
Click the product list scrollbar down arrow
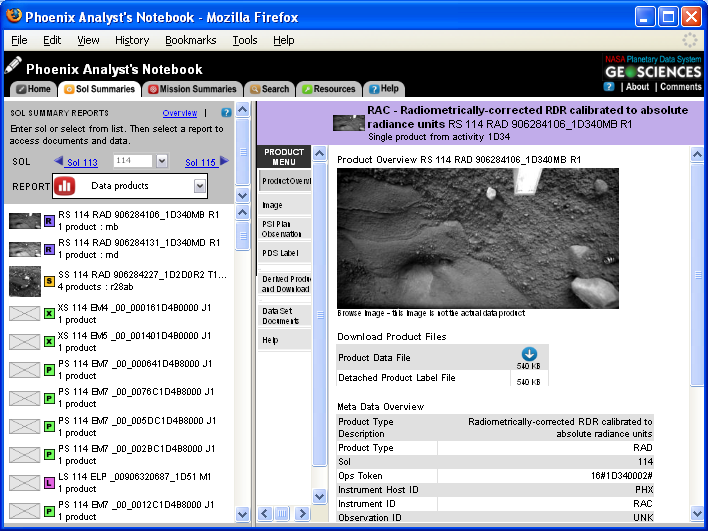coord(241,514)
